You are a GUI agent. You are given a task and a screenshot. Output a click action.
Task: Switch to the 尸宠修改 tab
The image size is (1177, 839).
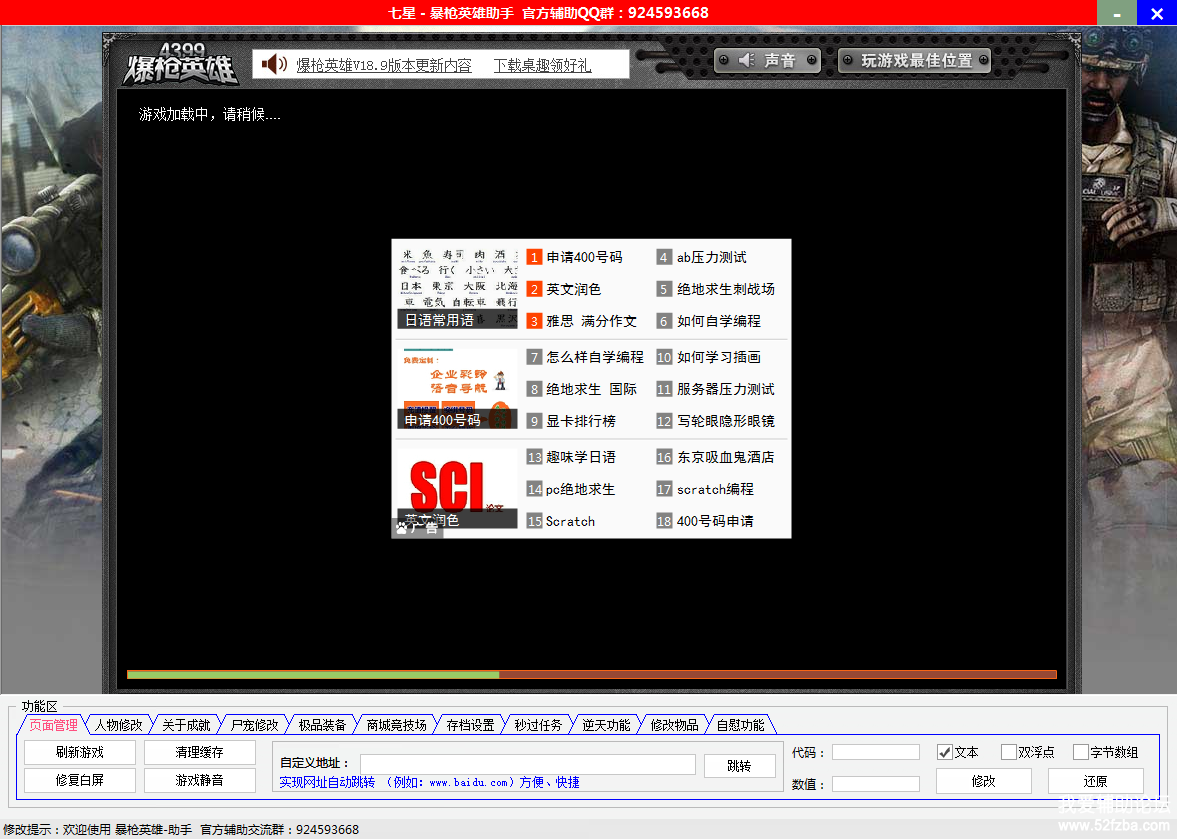tap(254, 725)
